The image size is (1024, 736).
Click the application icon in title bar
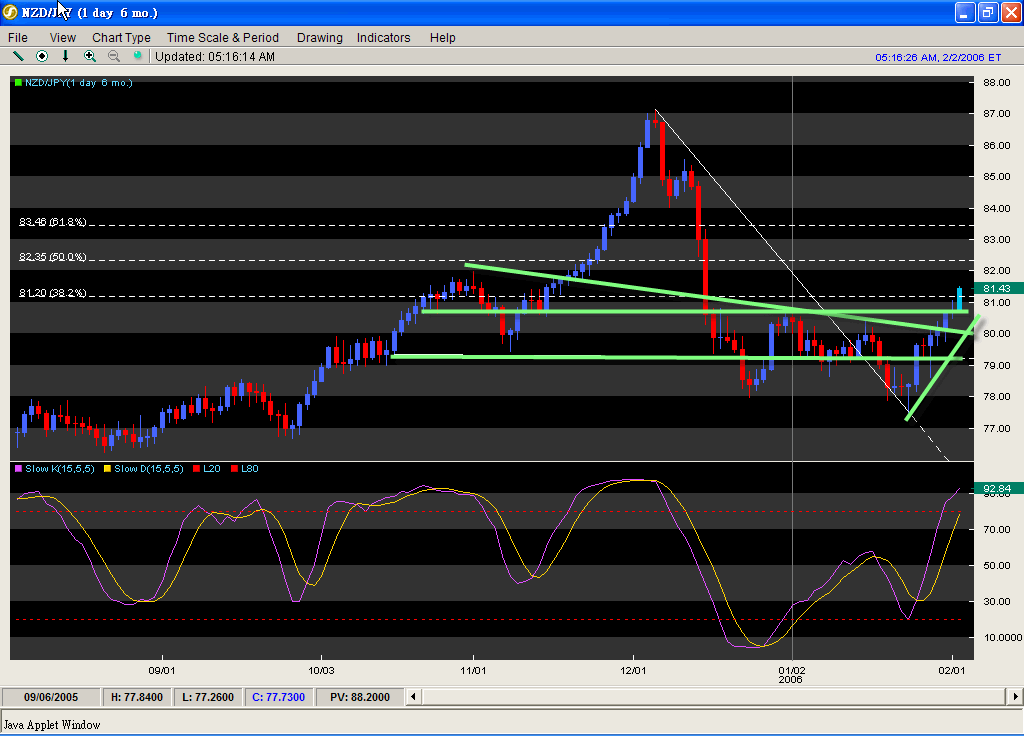click(10, 12)
